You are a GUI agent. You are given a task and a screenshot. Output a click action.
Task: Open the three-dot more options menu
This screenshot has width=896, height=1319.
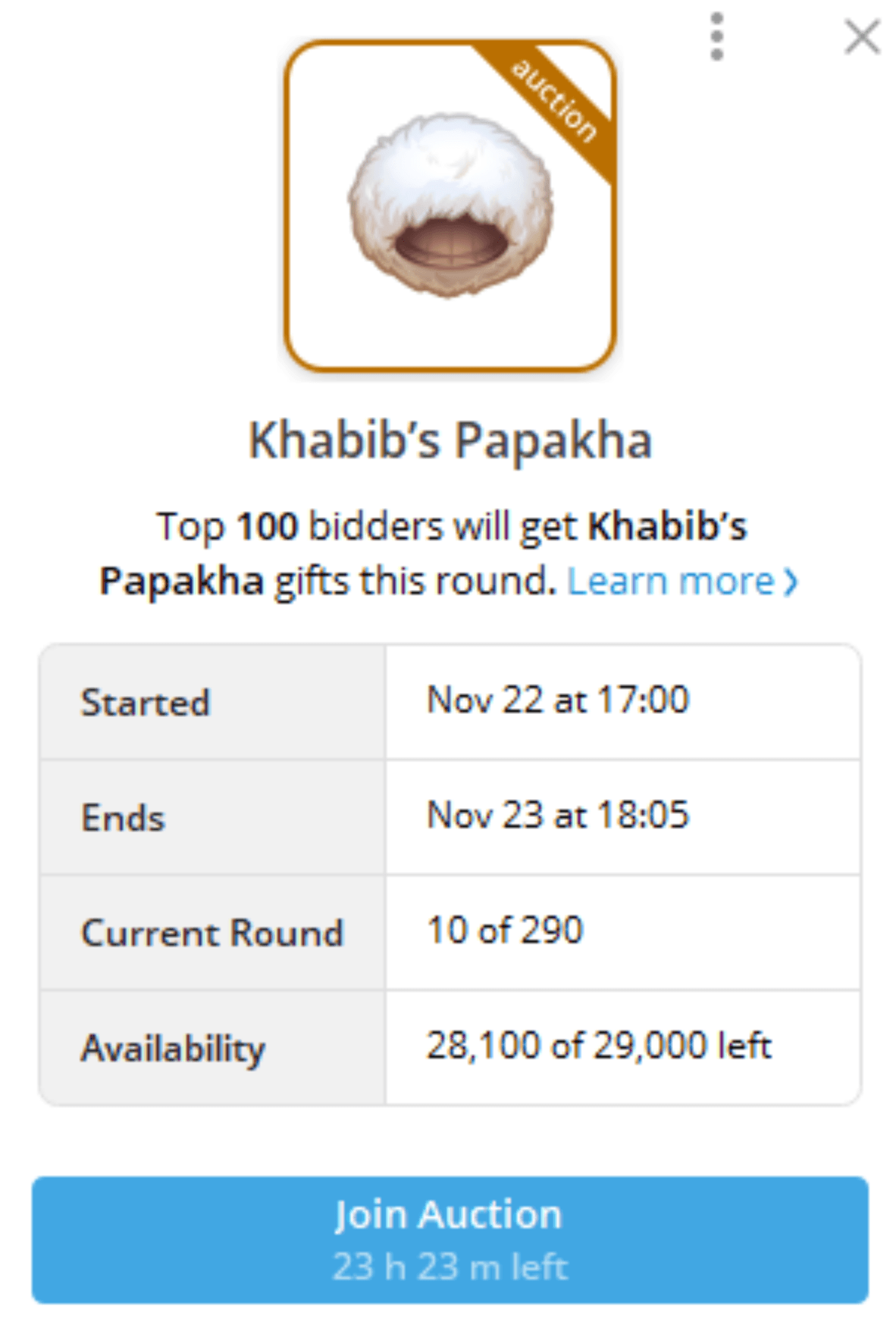coord(716,36)
